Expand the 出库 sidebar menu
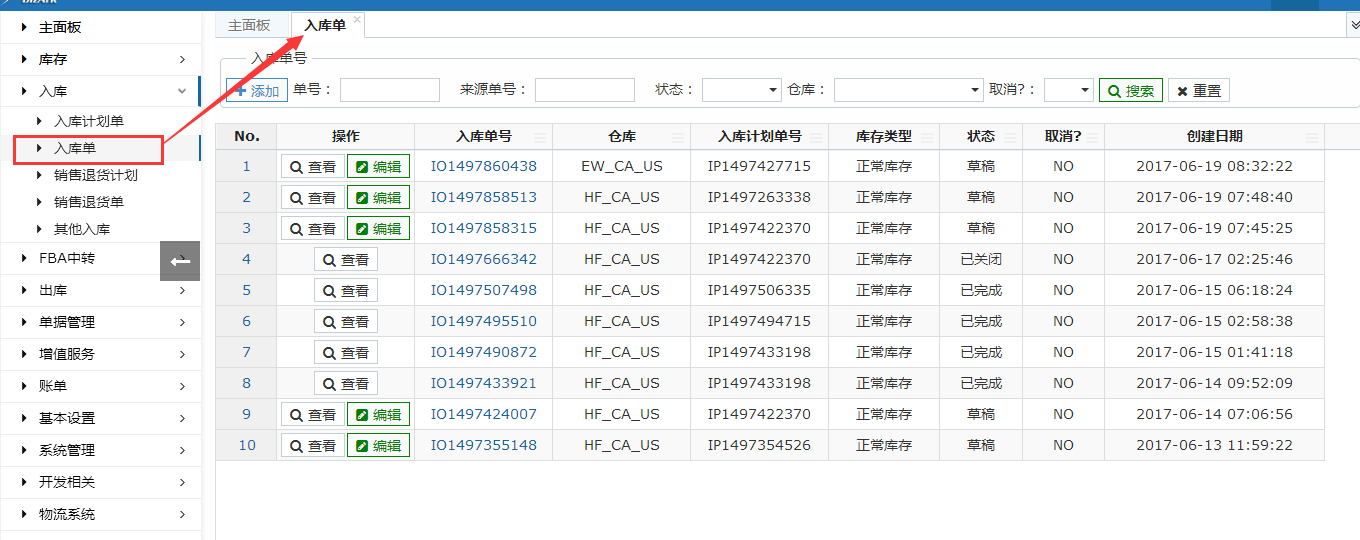The image size is (1360, 540). (x=100, y=290)
